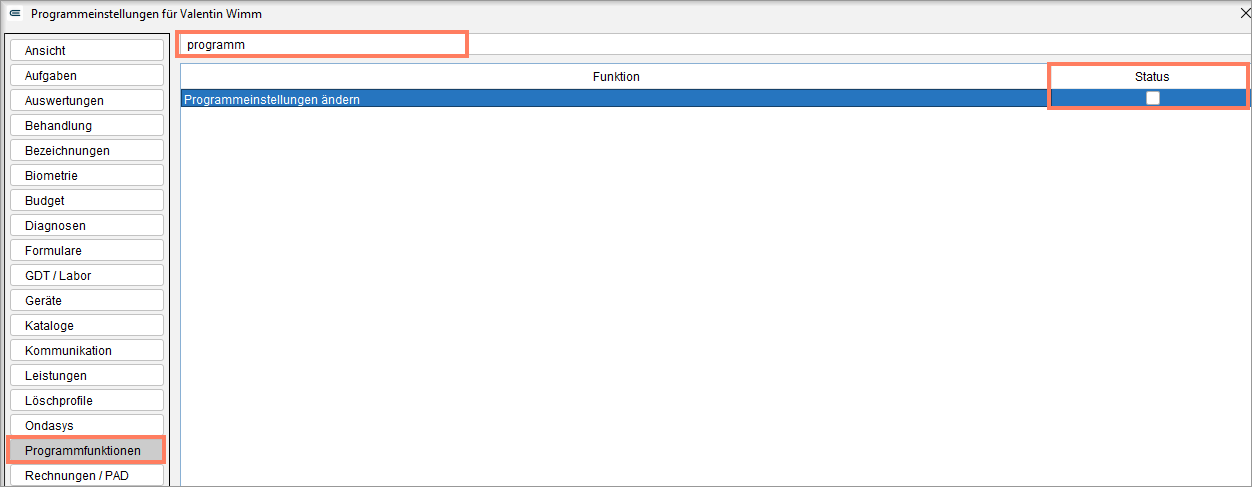Open the Kommunikation category
Image resolution: width=1252 pixels, height=487 pixels.
coord(87,350)
